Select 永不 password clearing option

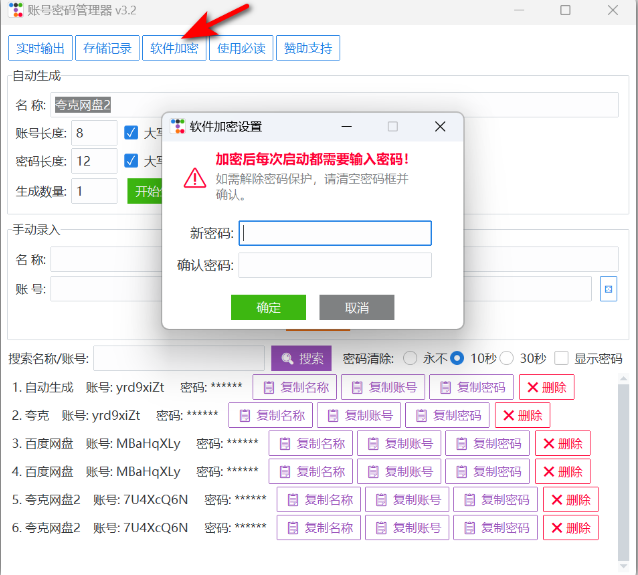(410, 359)
